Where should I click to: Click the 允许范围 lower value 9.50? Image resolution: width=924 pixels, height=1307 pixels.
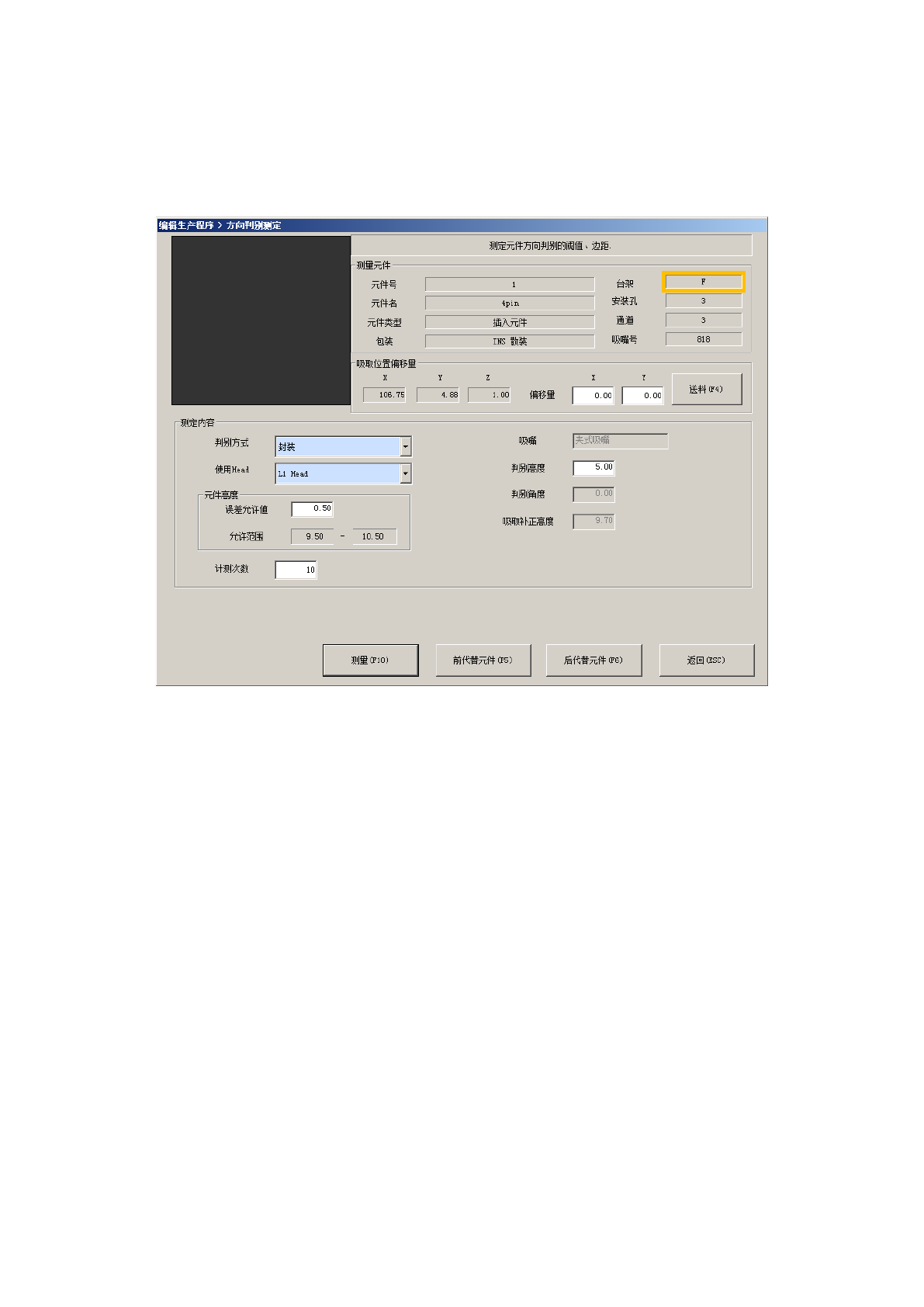[x=313, y=536]
